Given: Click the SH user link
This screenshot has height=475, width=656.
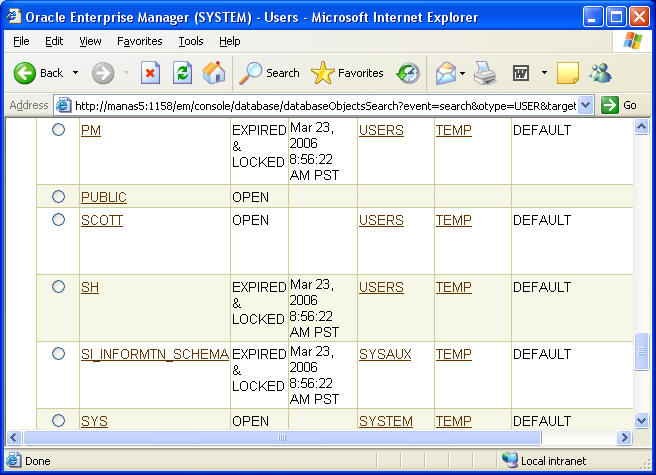Looking at the screenshot, I should coord(90,287).
